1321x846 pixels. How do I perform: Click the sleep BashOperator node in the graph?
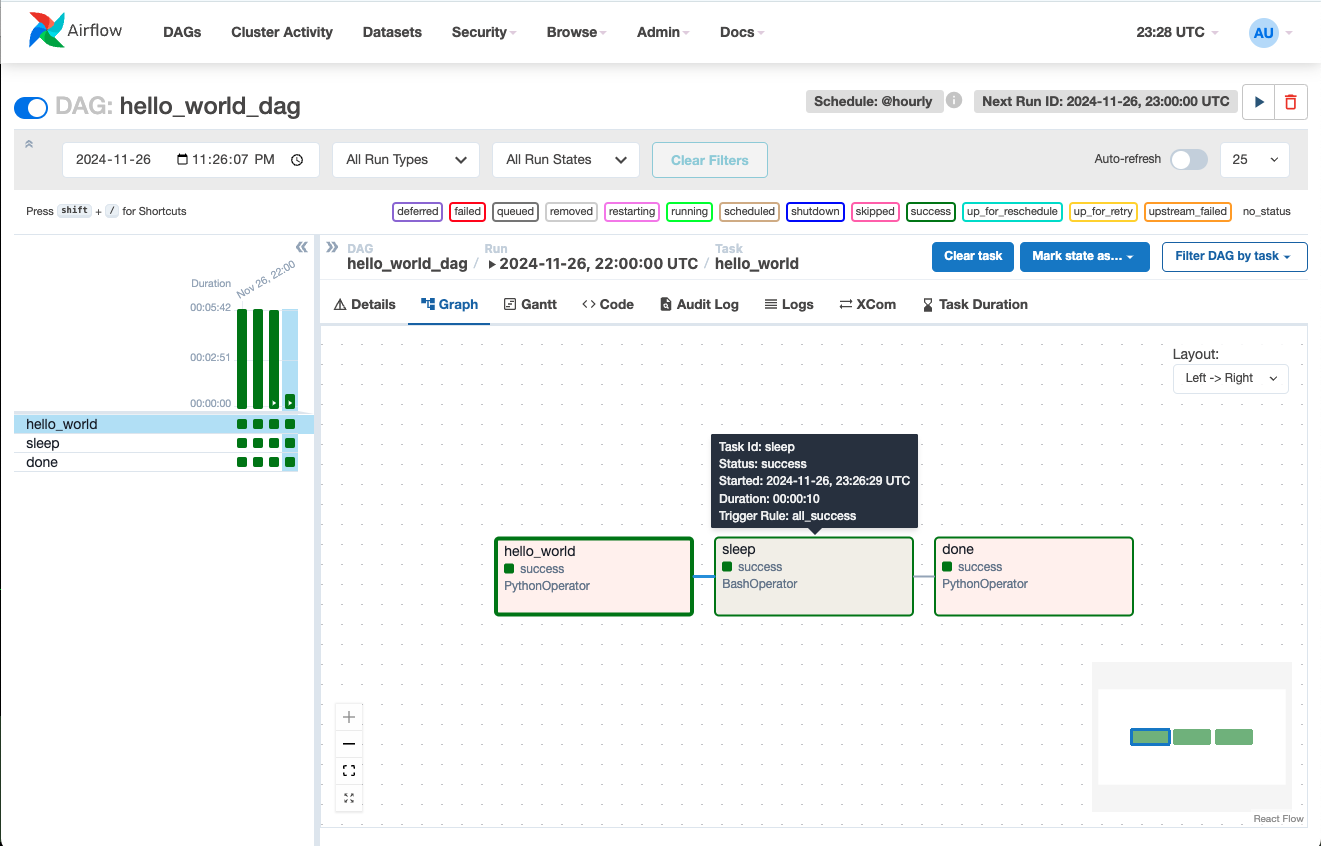(x=814, y=576)
